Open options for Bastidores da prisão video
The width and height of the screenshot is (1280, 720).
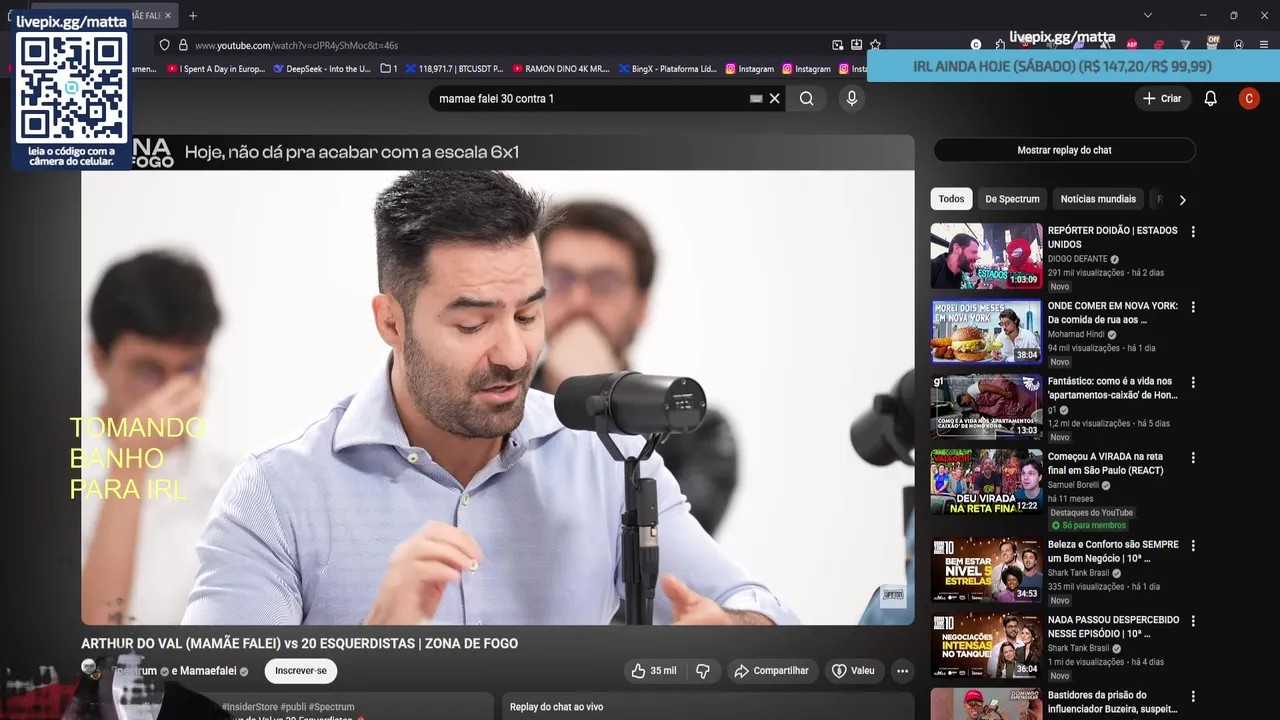click(1192, 696)
